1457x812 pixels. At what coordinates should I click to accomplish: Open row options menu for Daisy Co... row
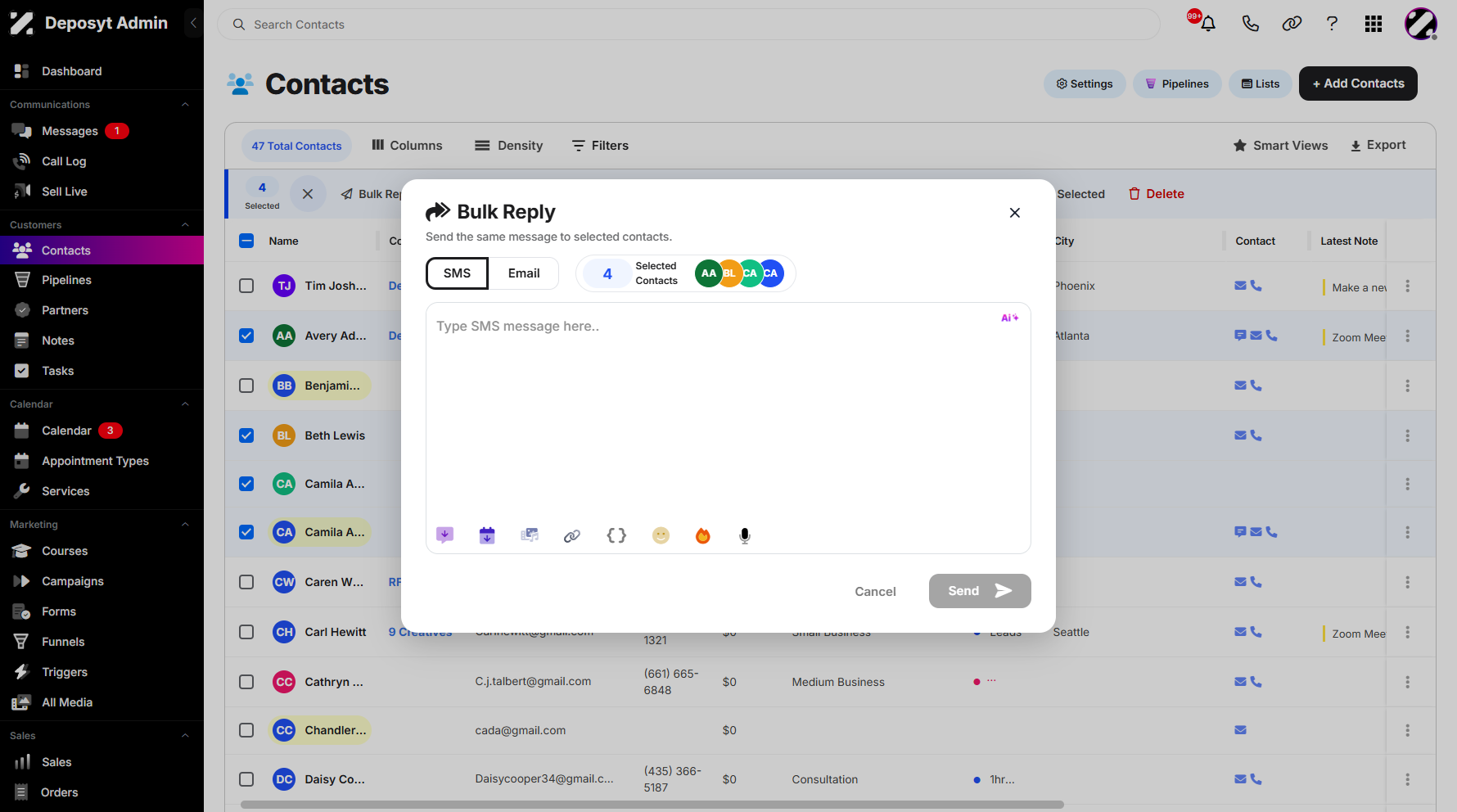(x=1408, y=779)
